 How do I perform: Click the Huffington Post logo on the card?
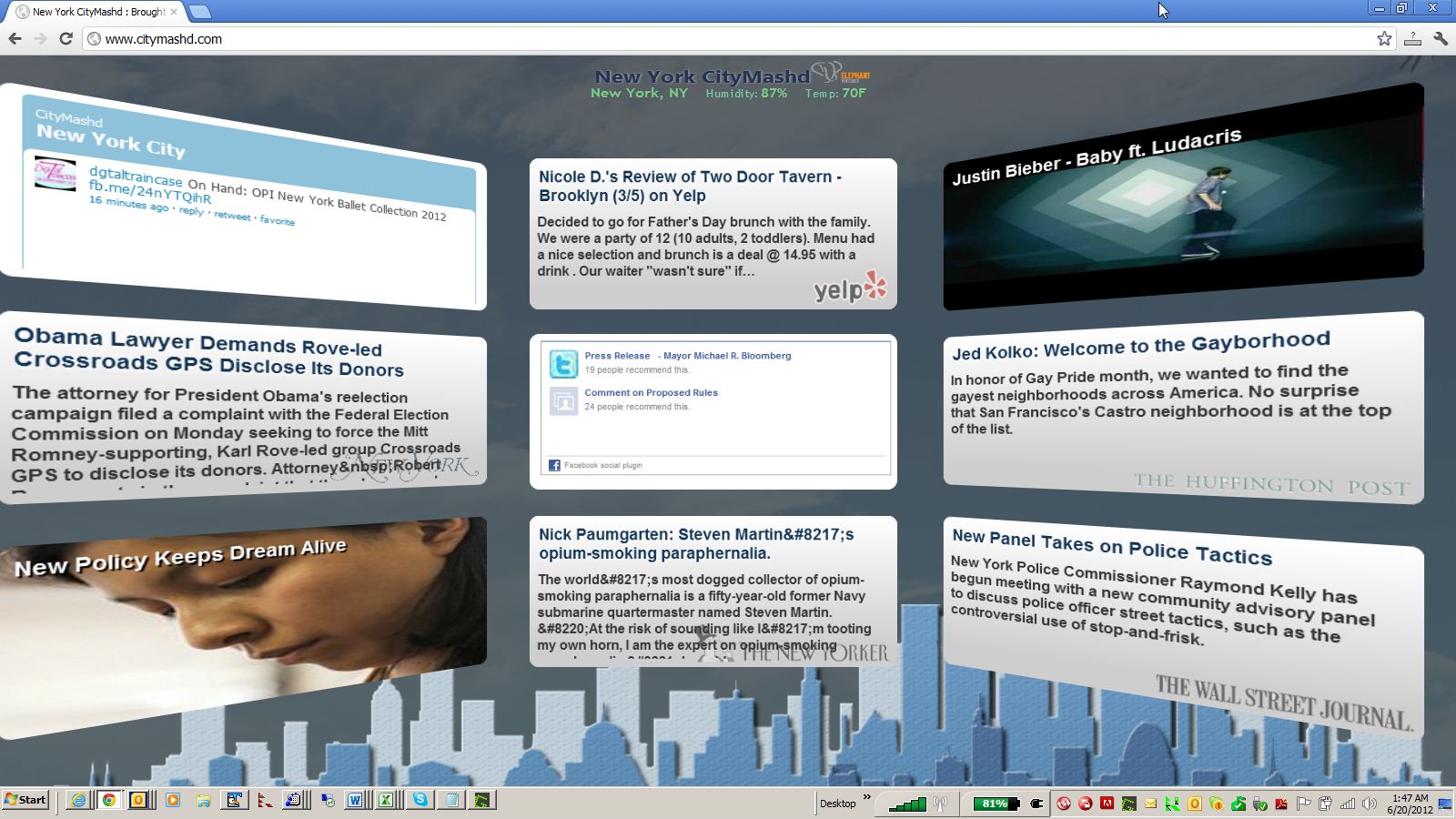pyautogui.click(x=1271, y=484)
